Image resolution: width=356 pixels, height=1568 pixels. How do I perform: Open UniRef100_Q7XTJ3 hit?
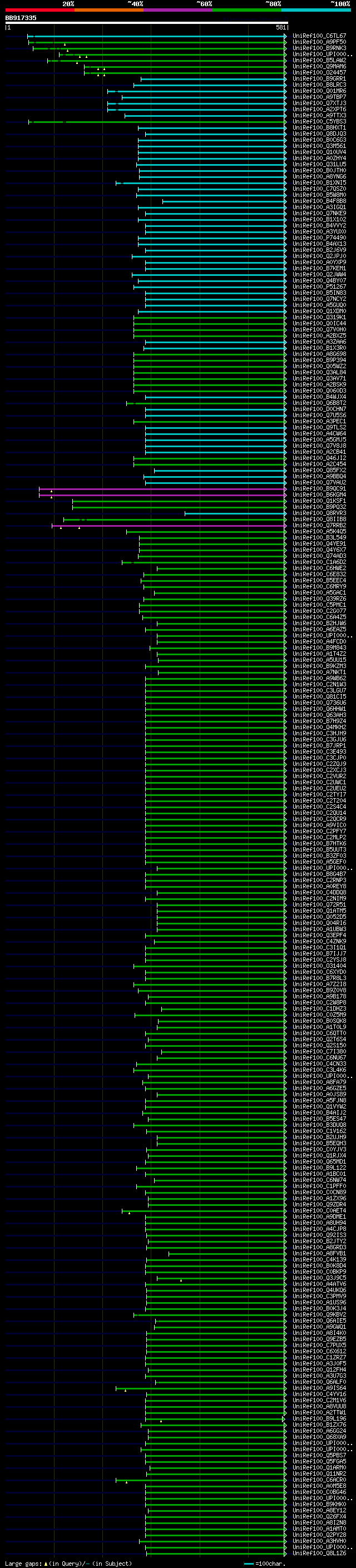[x=319, y=103]
